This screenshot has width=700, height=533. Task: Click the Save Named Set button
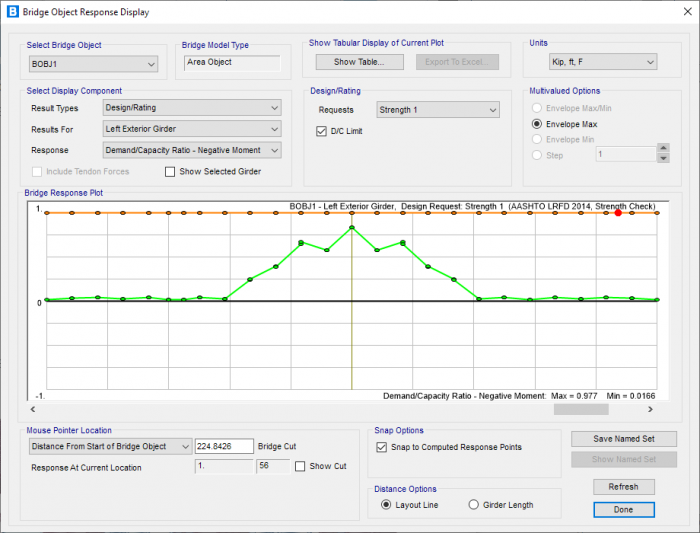point(624,439)
